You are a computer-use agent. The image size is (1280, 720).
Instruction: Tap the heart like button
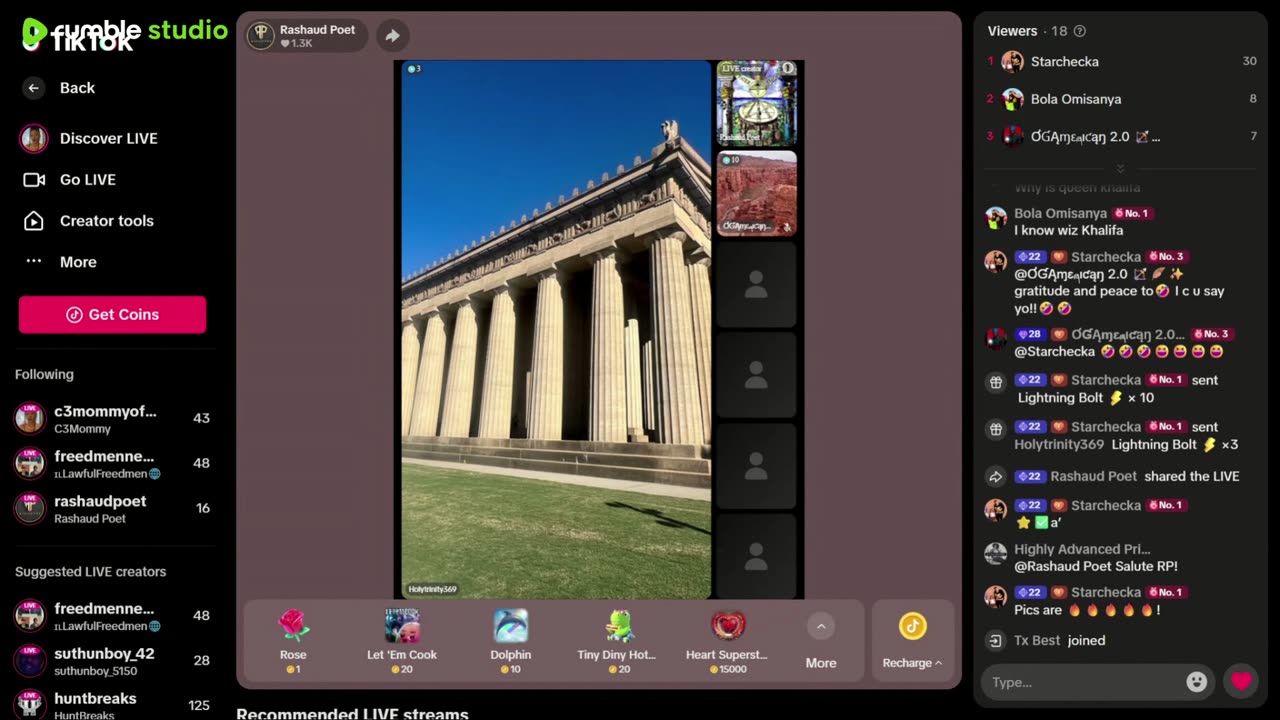point(1241,682)
